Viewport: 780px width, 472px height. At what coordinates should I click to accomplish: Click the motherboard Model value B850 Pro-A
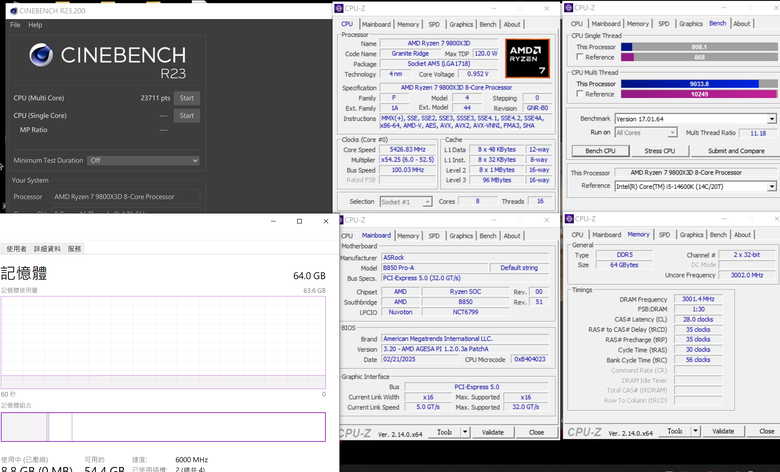click(x=434, y=268)
